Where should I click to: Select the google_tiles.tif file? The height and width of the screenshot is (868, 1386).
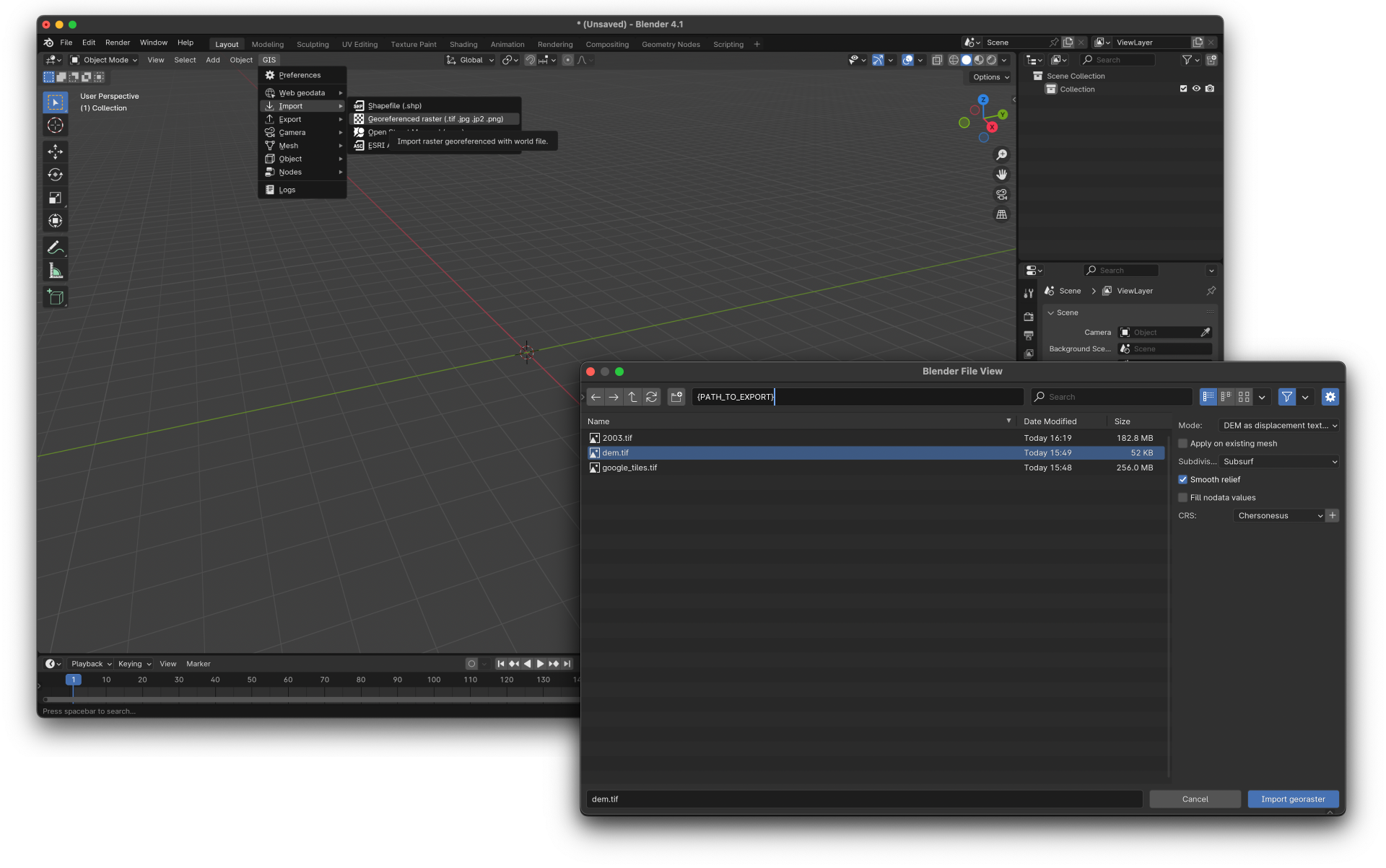tap(875, 468)
